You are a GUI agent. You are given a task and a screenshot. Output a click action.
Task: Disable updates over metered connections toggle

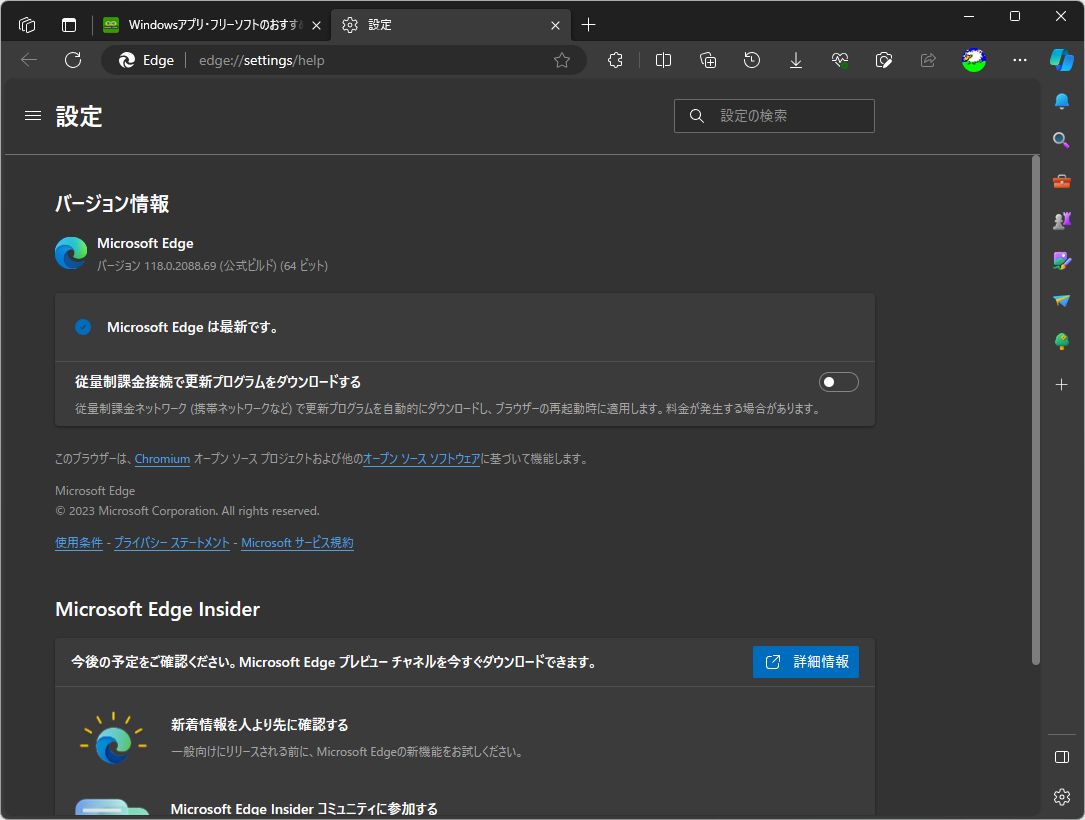838,381
